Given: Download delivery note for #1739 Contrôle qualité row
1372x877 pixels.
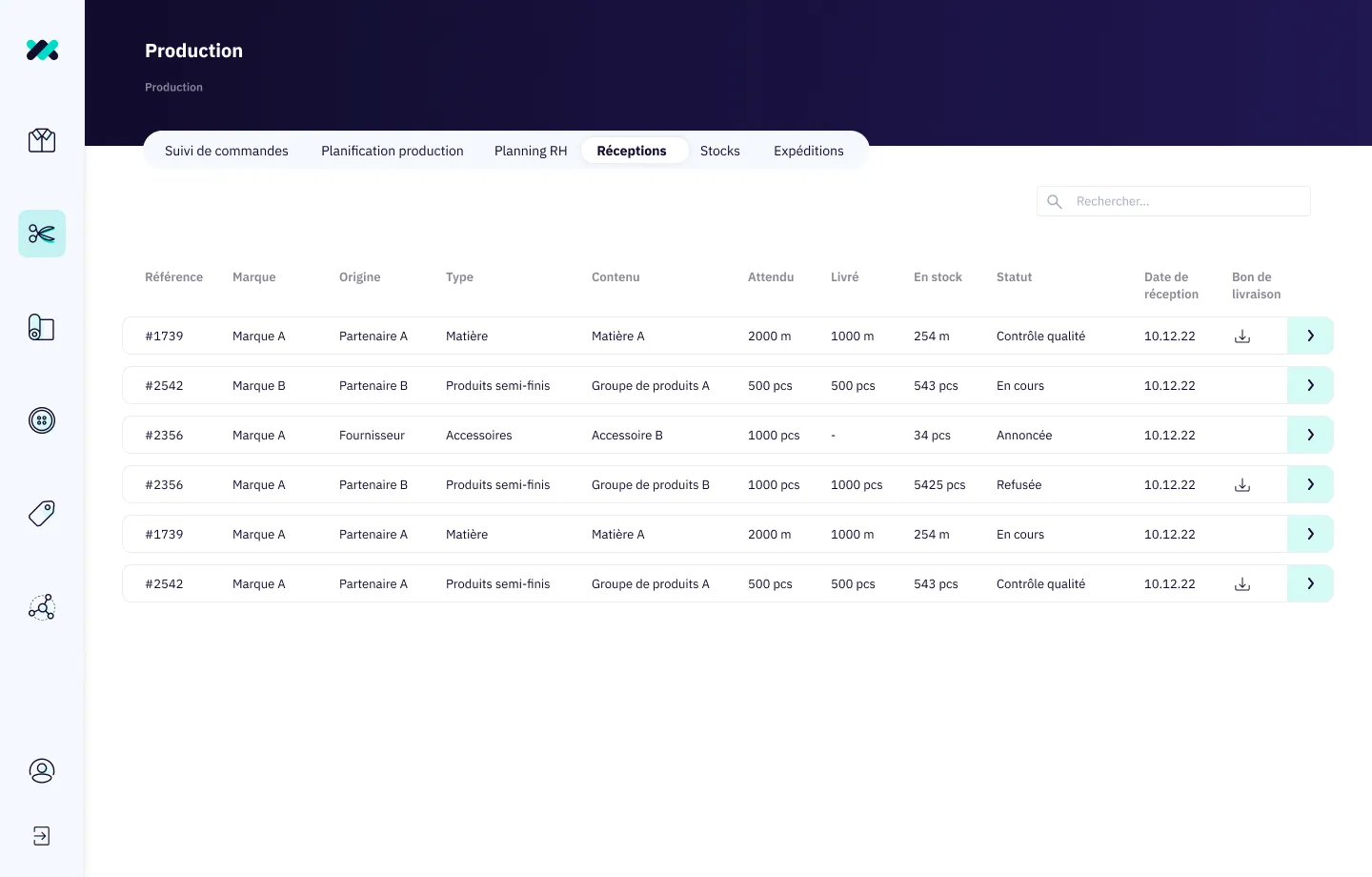Looking at the screenshot, I should click(1242, 337).
